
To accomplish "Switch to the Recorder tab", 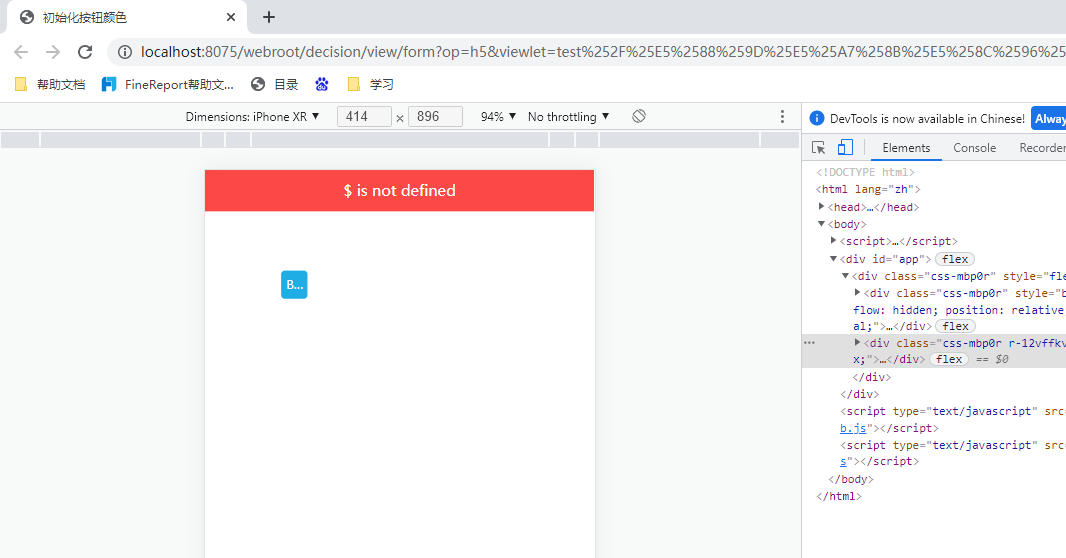I will point(1042,147).
